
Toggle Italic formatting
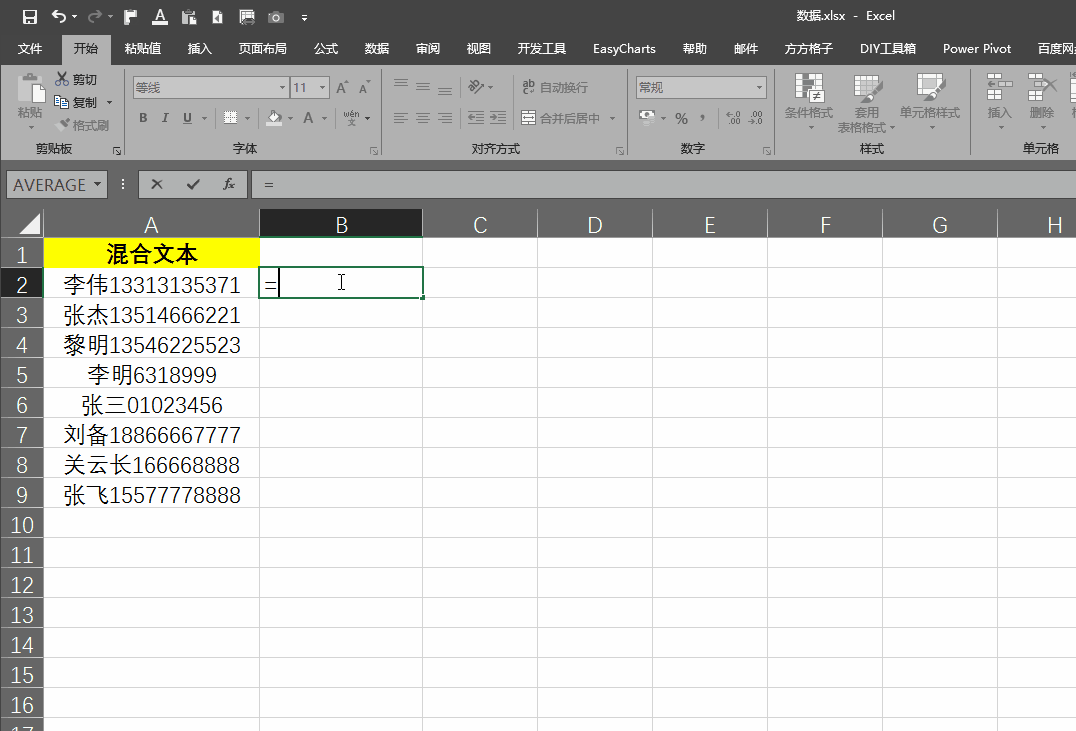[x=165, y=118]
